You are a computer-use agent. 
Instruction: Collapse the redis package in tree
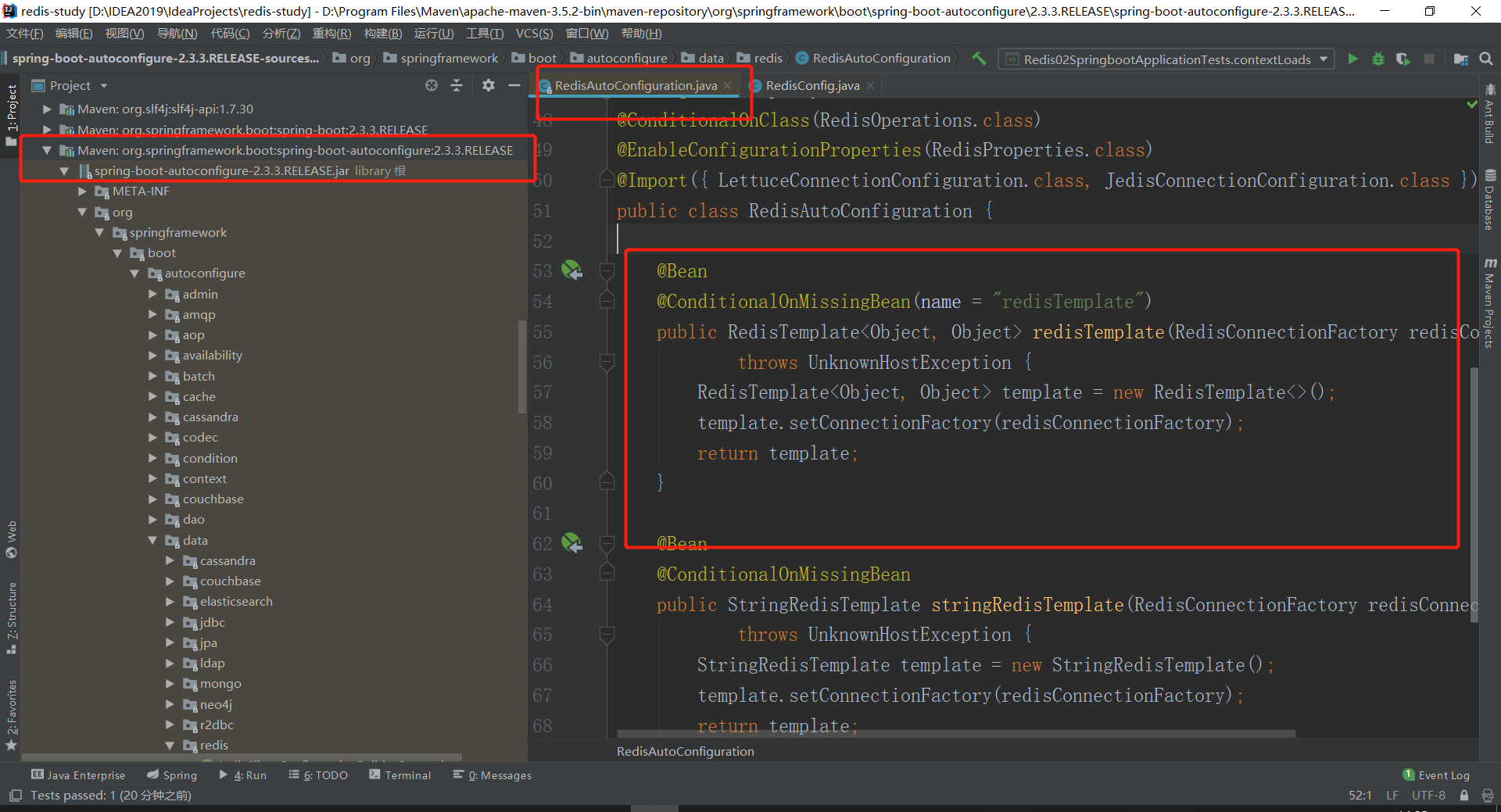170,746
